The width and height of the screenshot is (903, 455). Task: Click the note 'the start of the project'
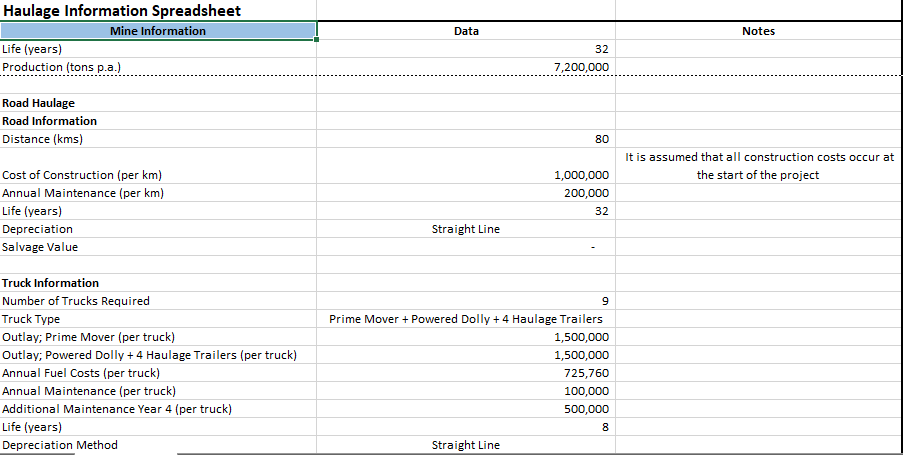tap(757, 175)
